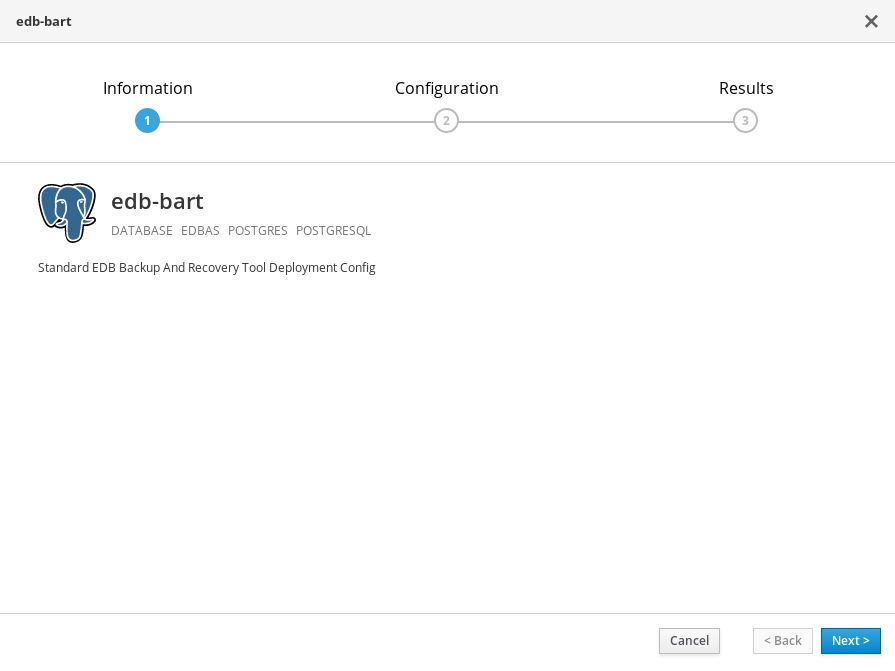Select step 2 circle indicator
895x671 pixels.
point(446,121)
